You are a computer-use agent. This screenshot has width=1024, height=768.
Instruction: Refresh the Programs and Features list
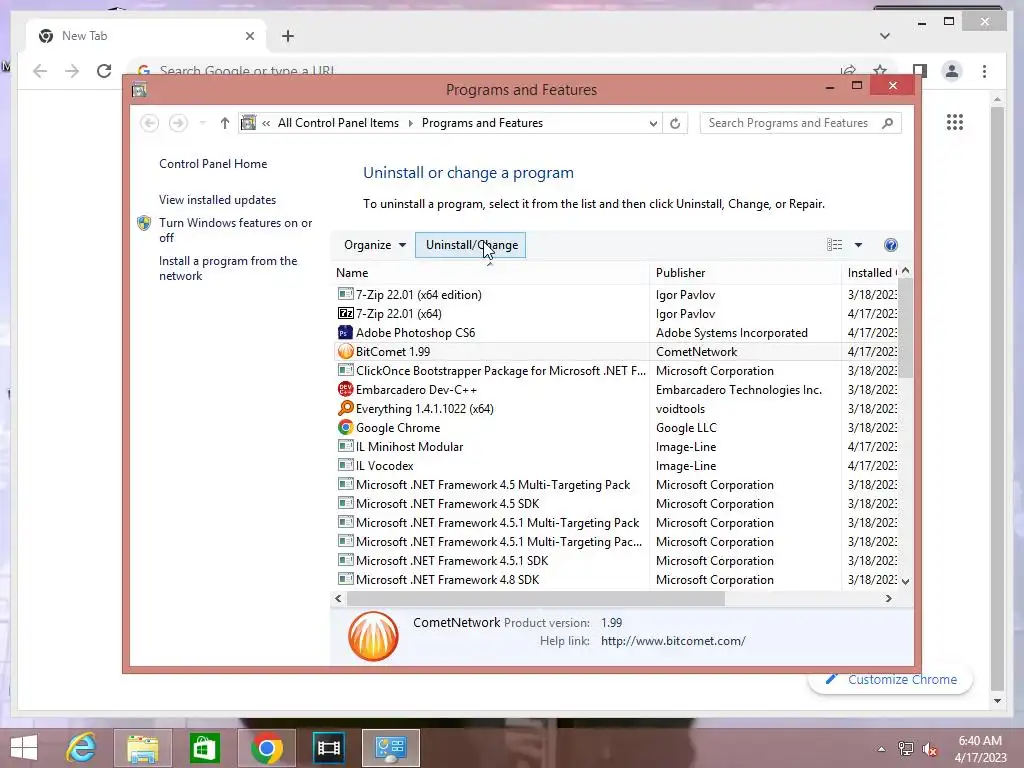pos(675,123)
